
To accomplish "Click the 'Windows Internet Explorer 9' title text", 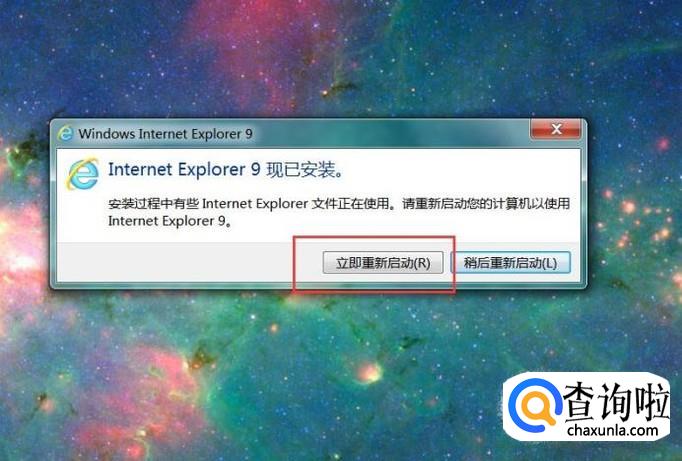I will (x=165, y=134).
